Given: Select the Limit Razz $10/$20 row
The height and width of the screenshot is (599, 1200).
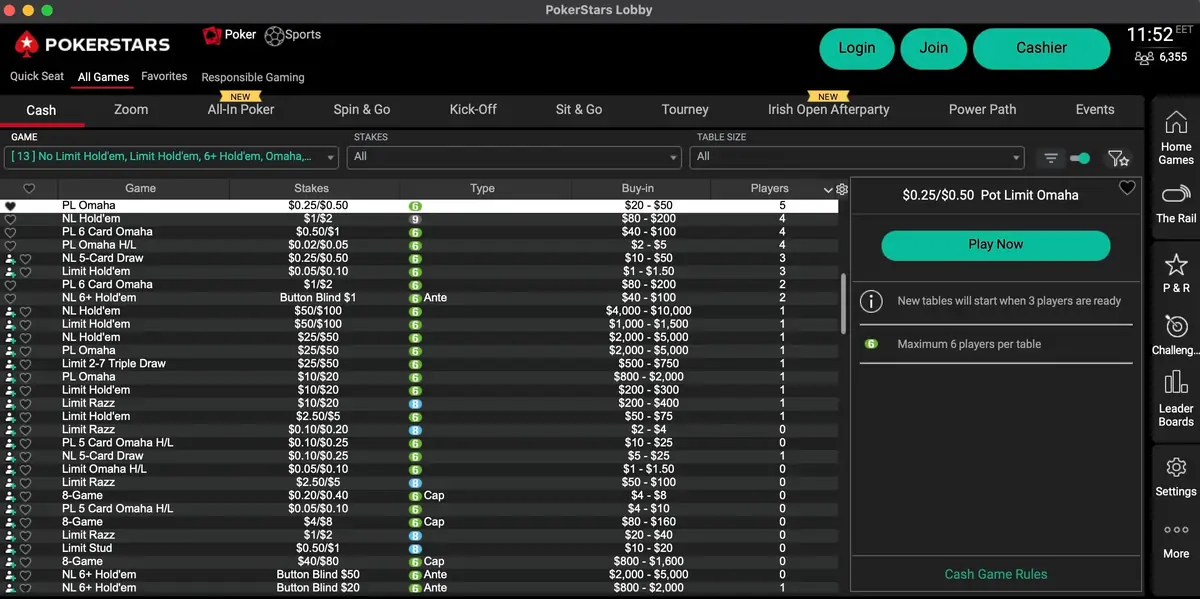Looking at the screenshot, I should [x=420, y=403].
